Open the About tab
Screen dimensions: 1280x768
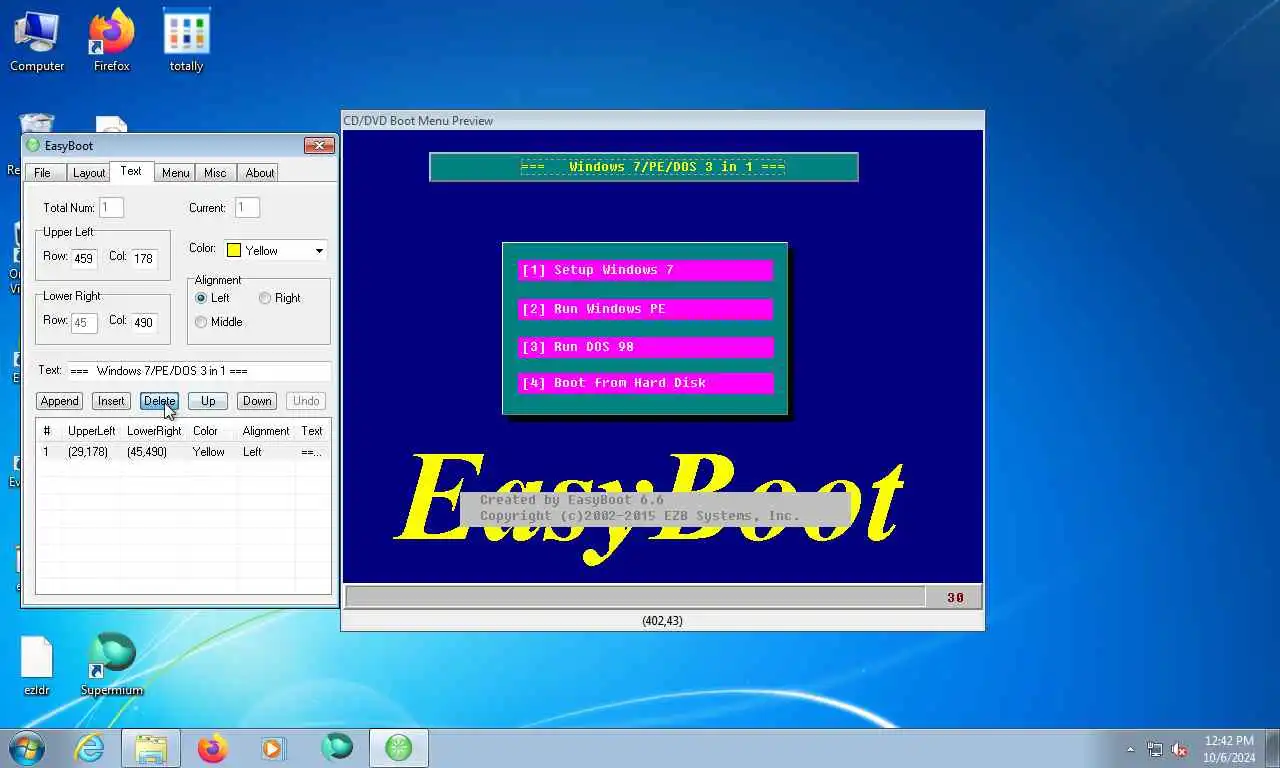260,173
